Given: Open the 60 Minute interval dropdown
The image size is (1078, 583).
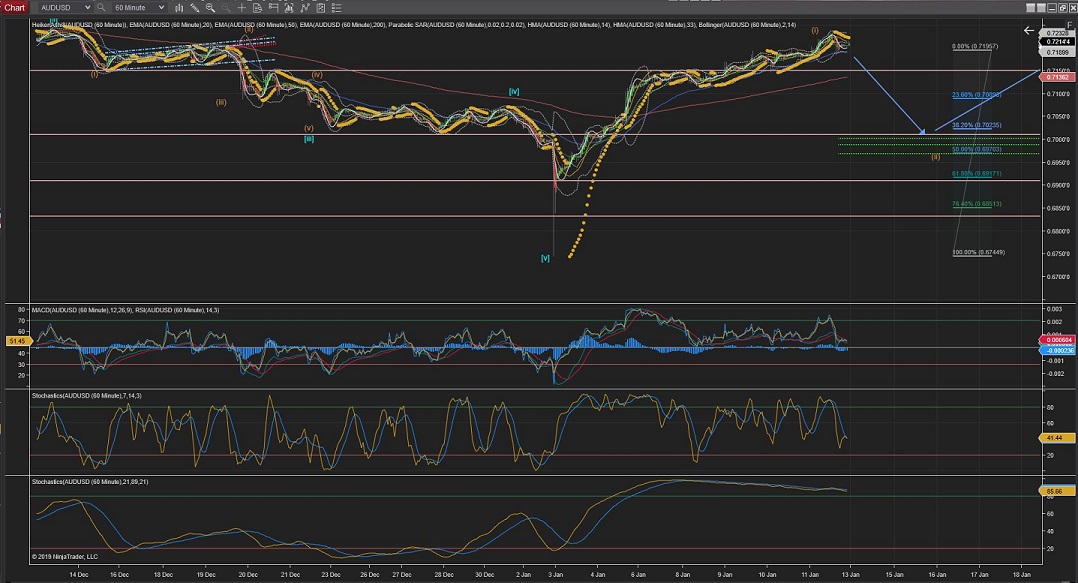Looking at the screenshot, I should (x=140, y=8).
